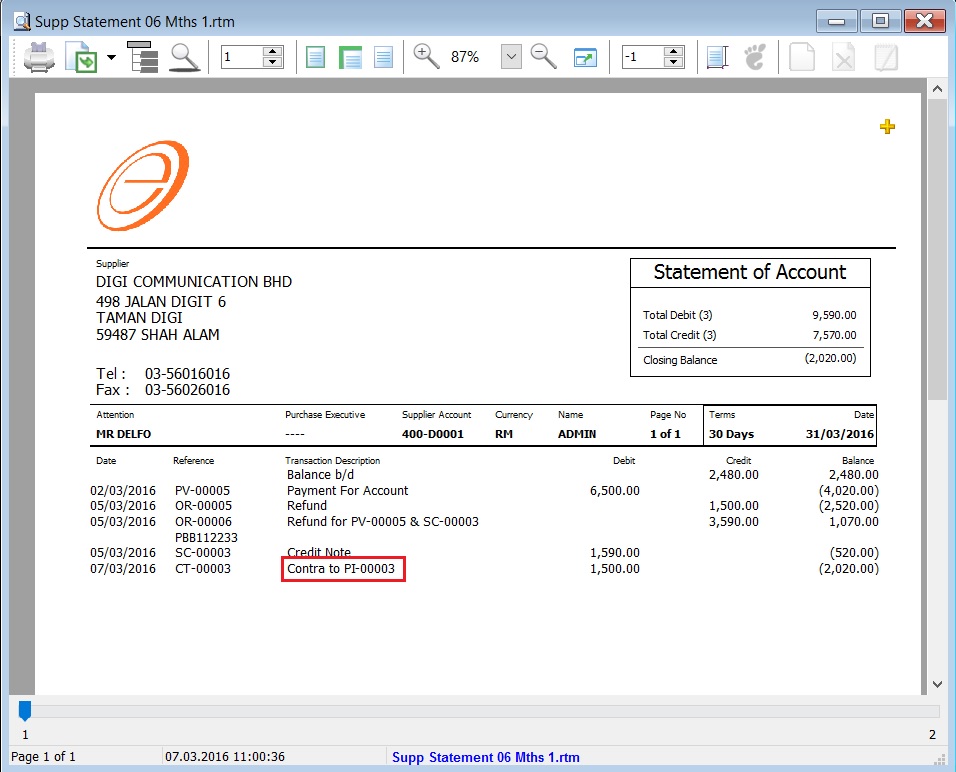956x772 pixels.
Task: Open the export options dropdown arrow
Action: coord(111,57)
